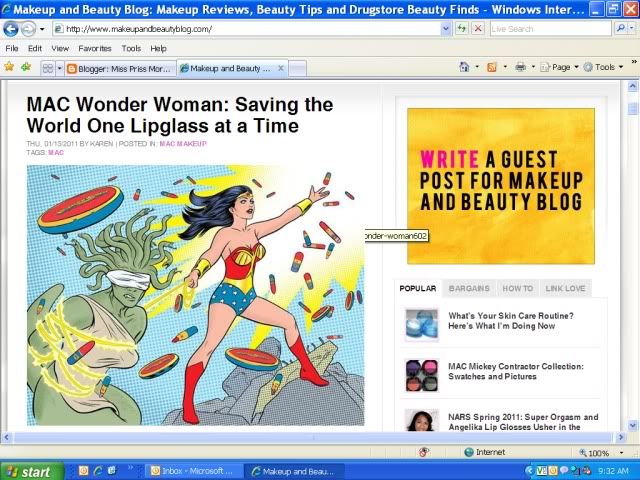This screenshot has width=640, height=480.
Task: Open the Home button dropdown arrow
Action: point(477,67)
